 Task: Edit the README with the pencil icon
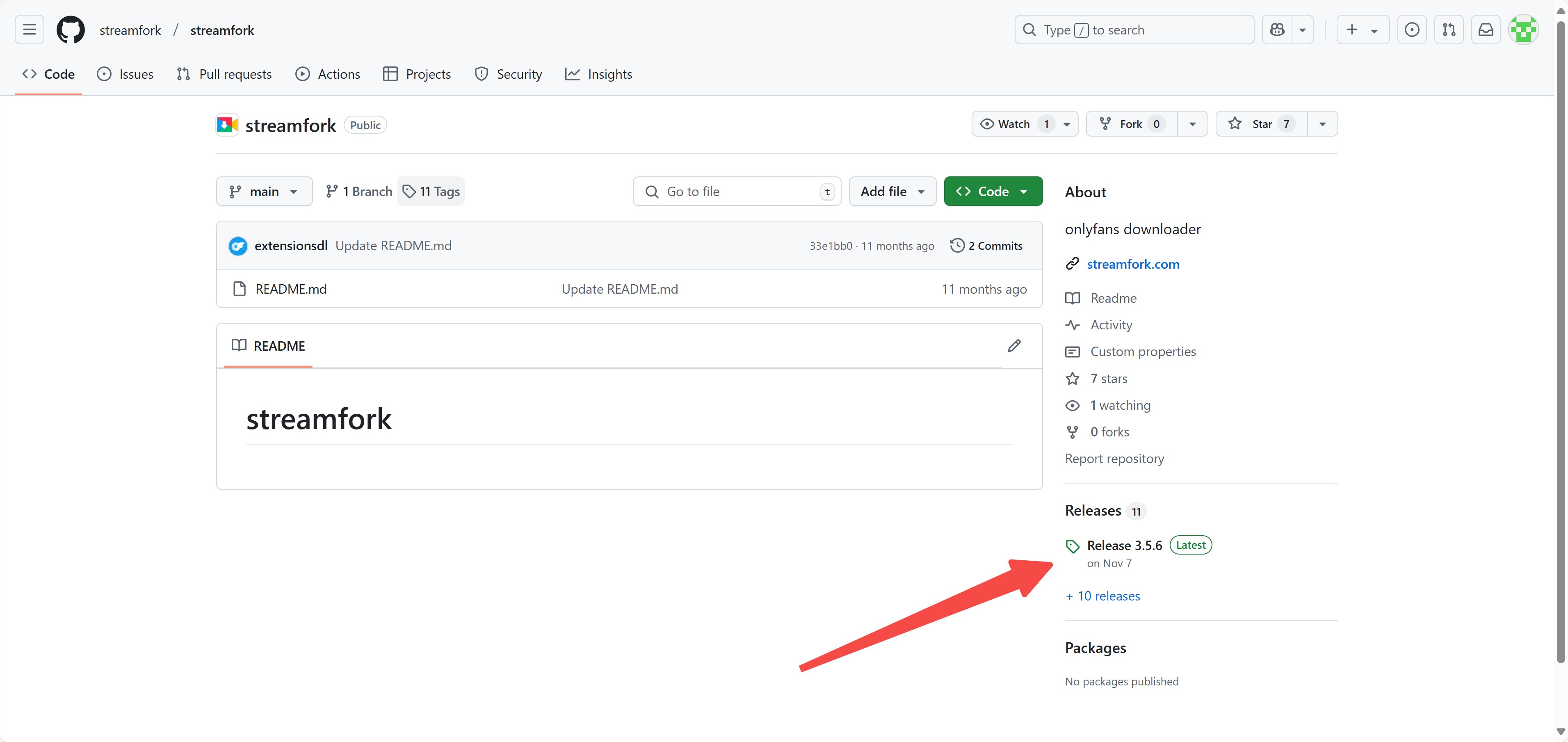coord(1014,346)
